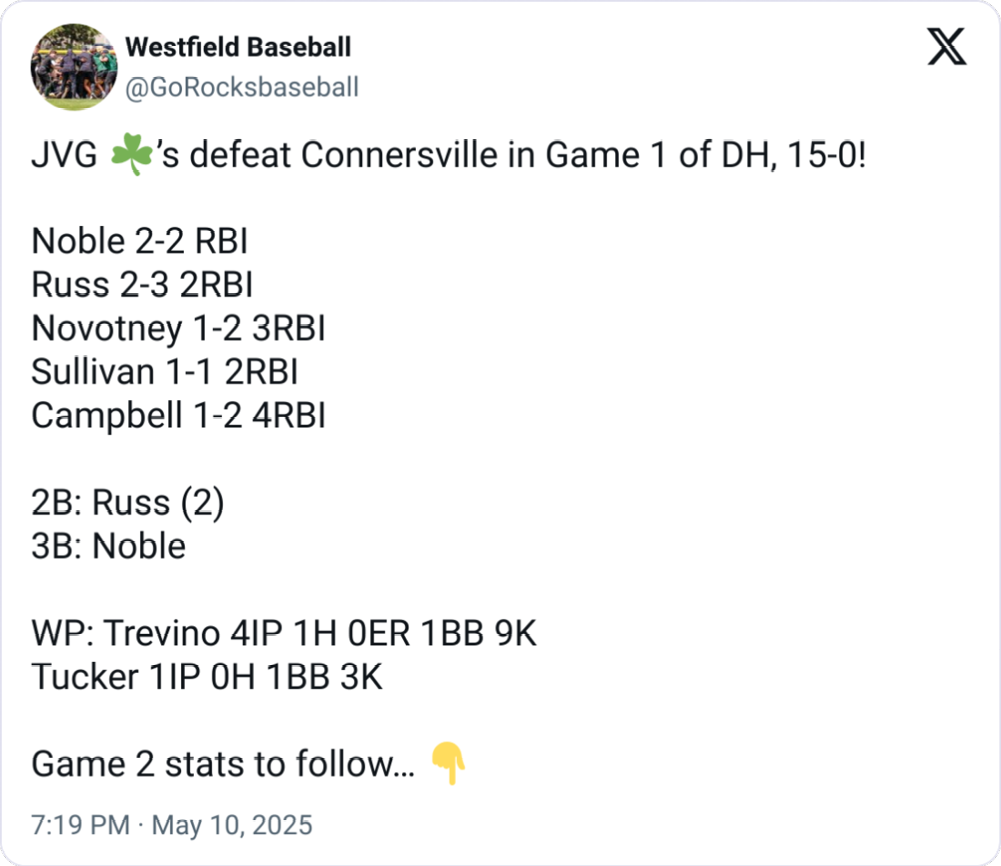
Task: Select the Campbell 1-2 4RBI line
Action: [x=178, y=415]
